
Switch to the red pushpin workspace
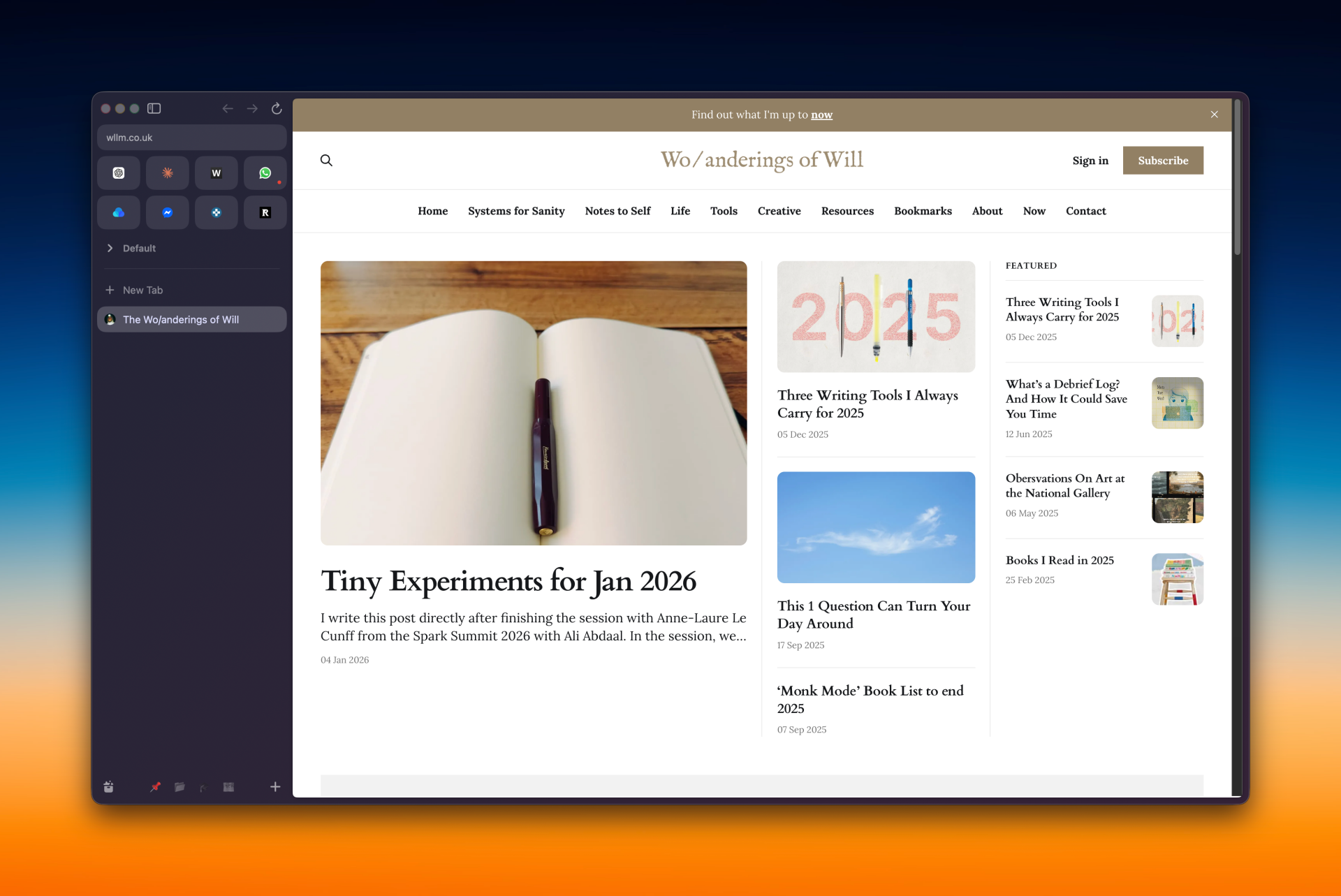155,787
